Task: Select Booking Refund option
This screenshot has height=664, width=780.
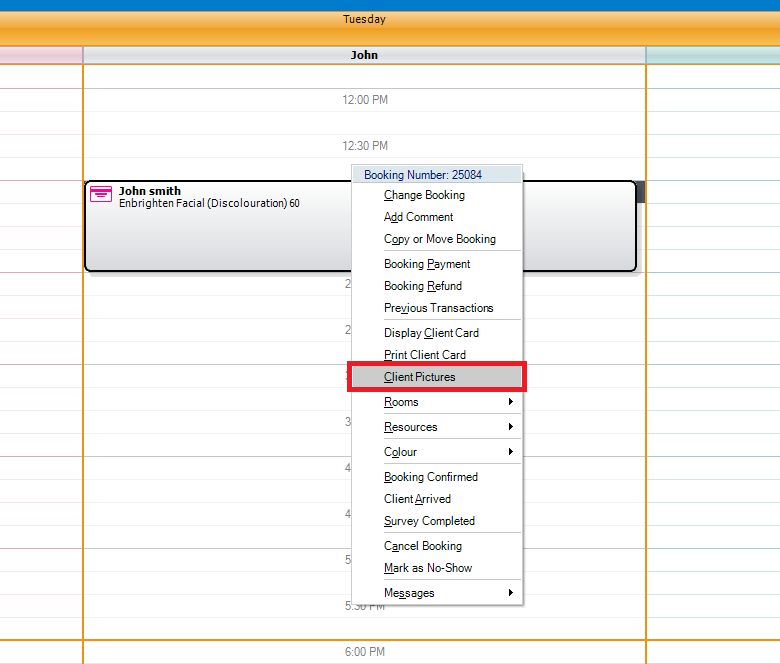Action: coord(422,286)
